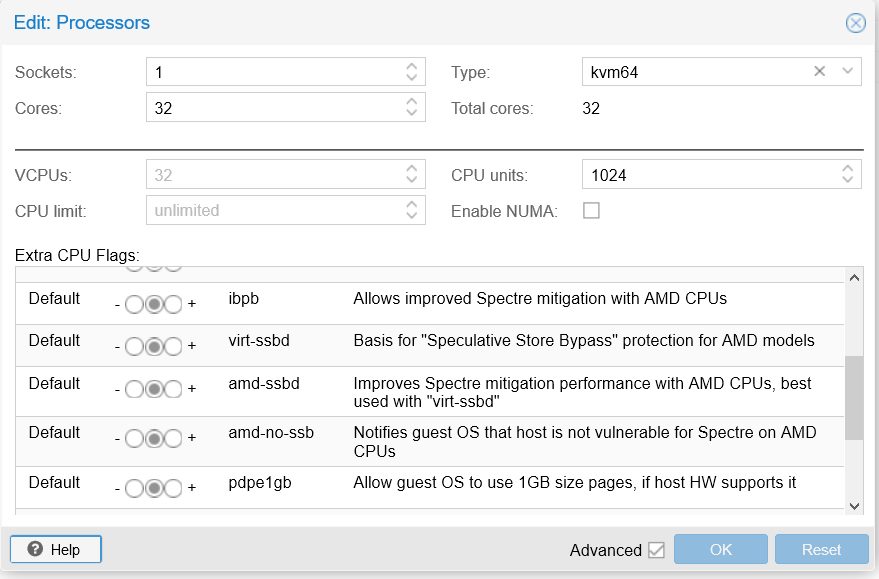Turn off the virt-ssbd flag
This screenshot has height=579, width=879.
[135, 346]
